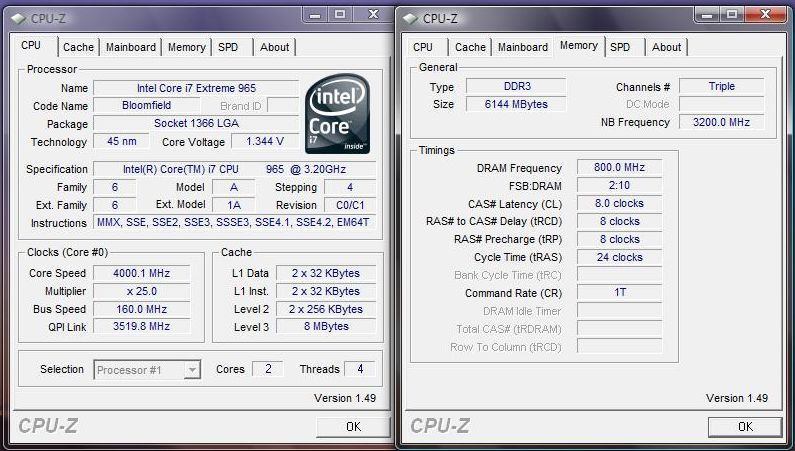Click OK button in right CPU-Z window
The height and width of the screenshot is (451, 795).
click(x=745, y=427)
